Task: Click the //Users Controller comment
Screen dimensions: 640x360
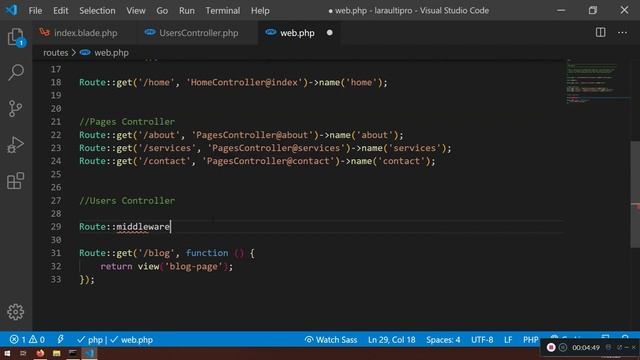Action: pos(127,200)
